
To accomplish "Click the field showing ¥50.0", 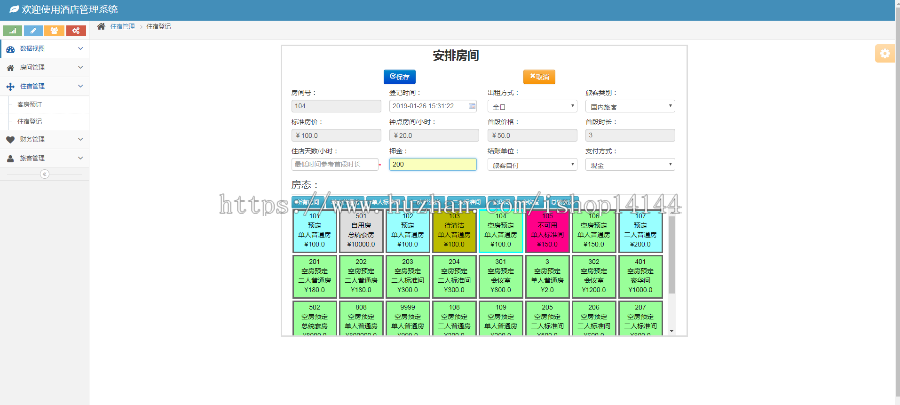I will (532, 135).
